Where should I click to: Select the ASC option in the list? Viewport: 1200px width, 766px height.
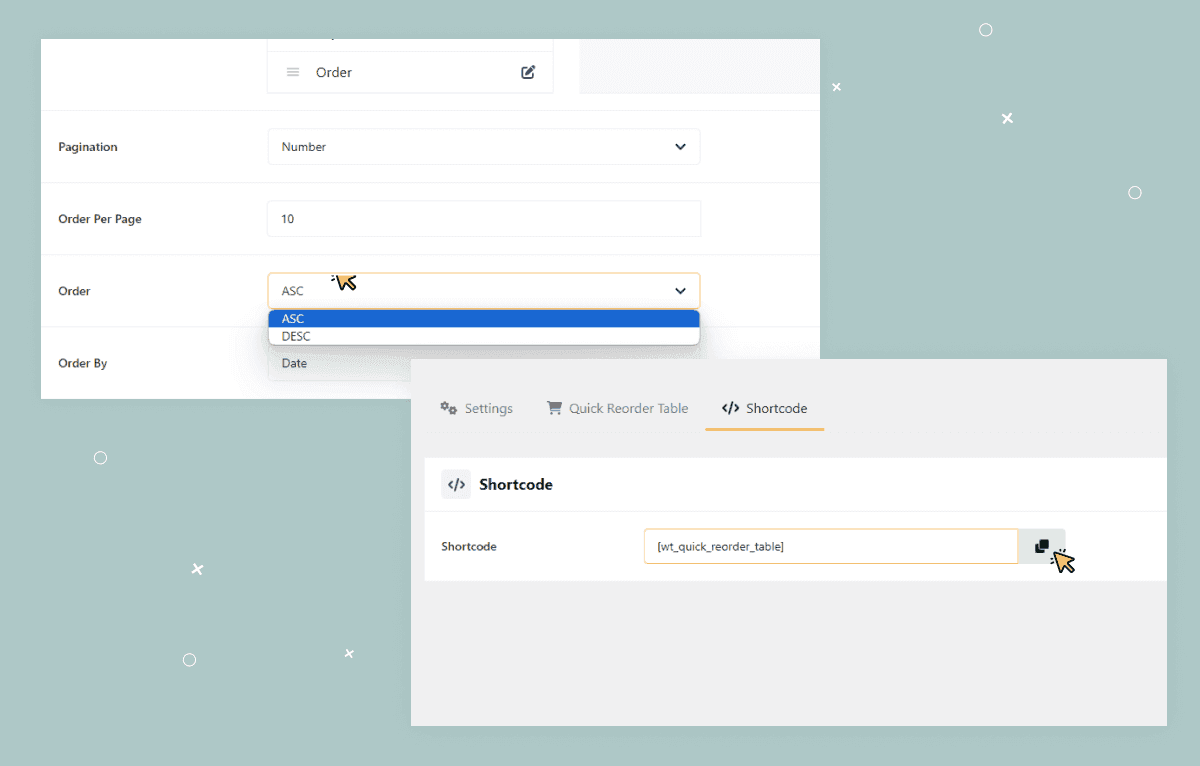pyautogui.click(x=484, y=319)
